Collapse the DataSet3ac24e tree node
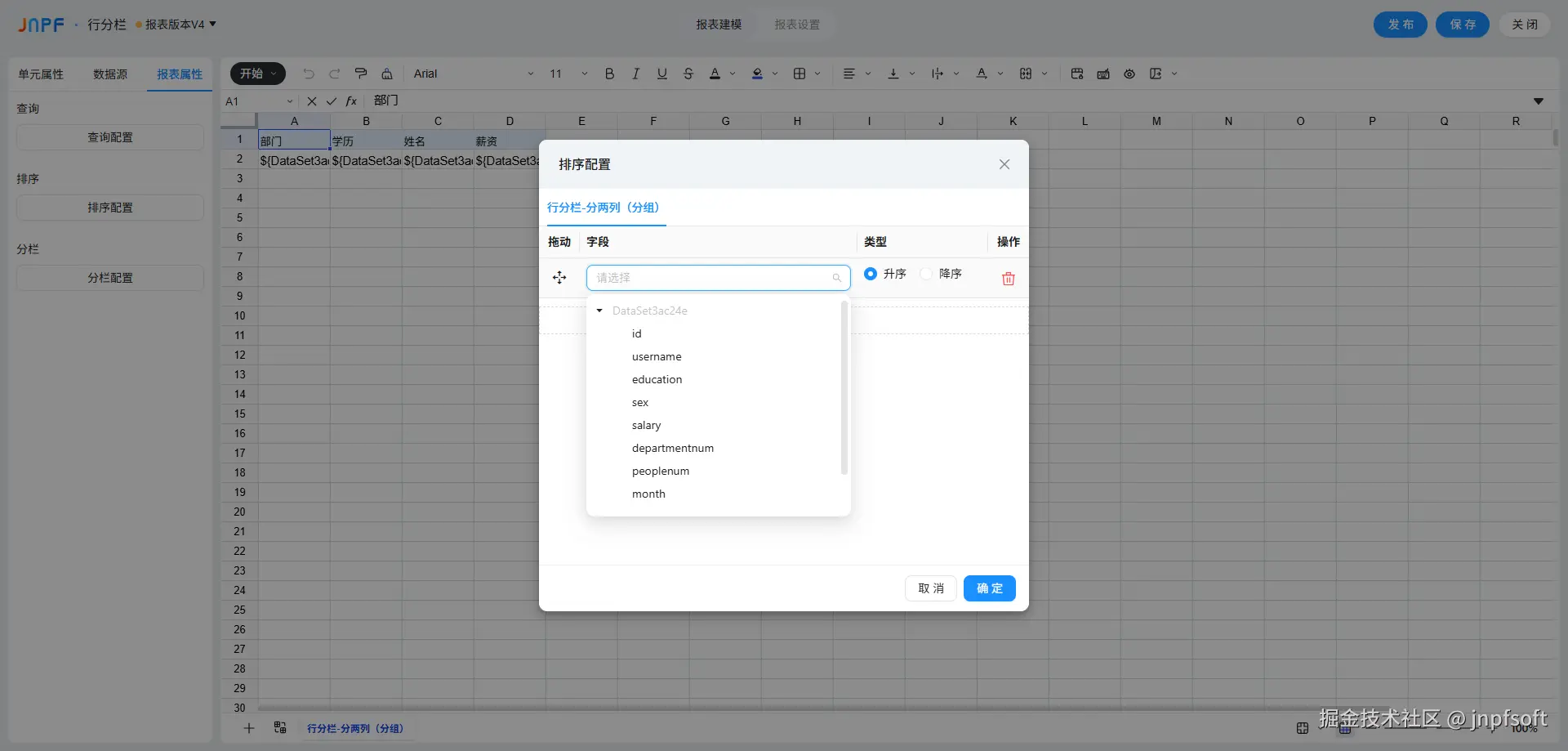Image resolution: width=1568 pixels, height=751 pixels. pyautogui.click(x=599, y=311)
